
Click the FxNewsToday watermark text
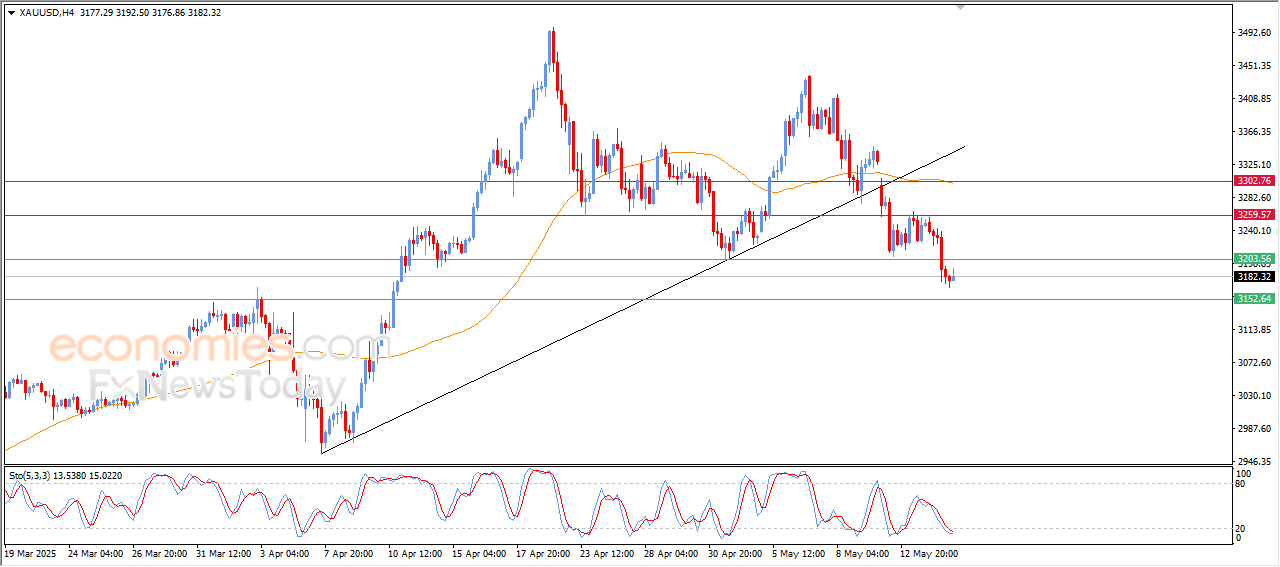217,385
